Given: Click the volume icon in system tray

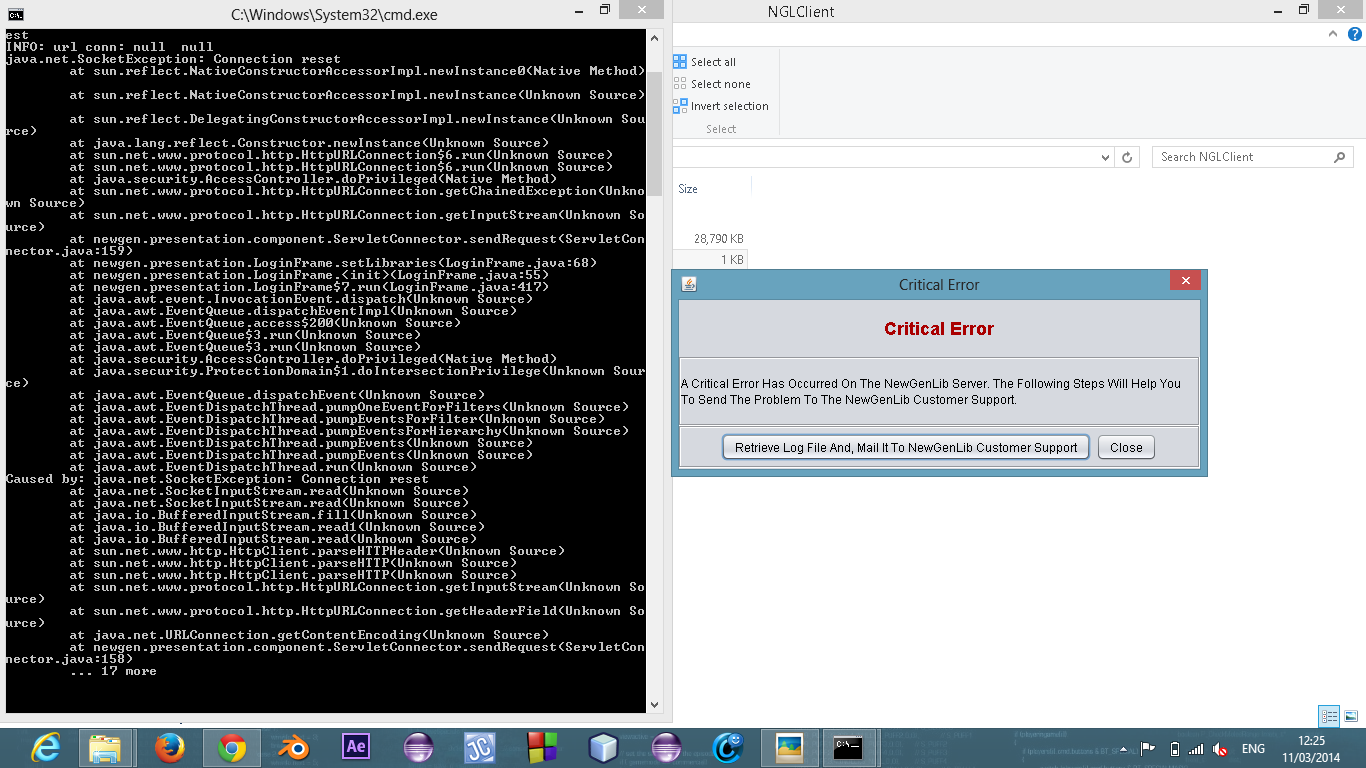Looking at the screenshot, I should pyautogui.click(x=1219, y=749).
